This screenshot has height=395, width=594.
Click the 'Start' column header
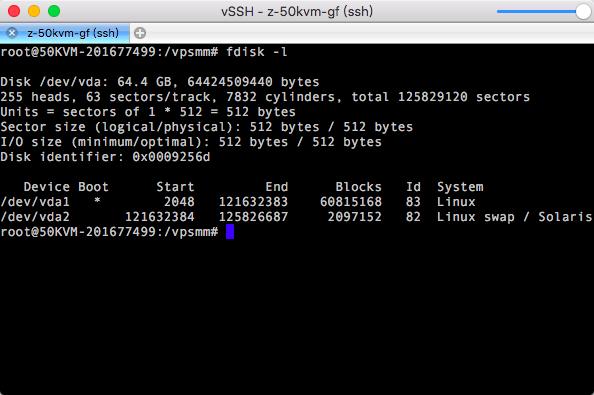(x=175, y=187)
